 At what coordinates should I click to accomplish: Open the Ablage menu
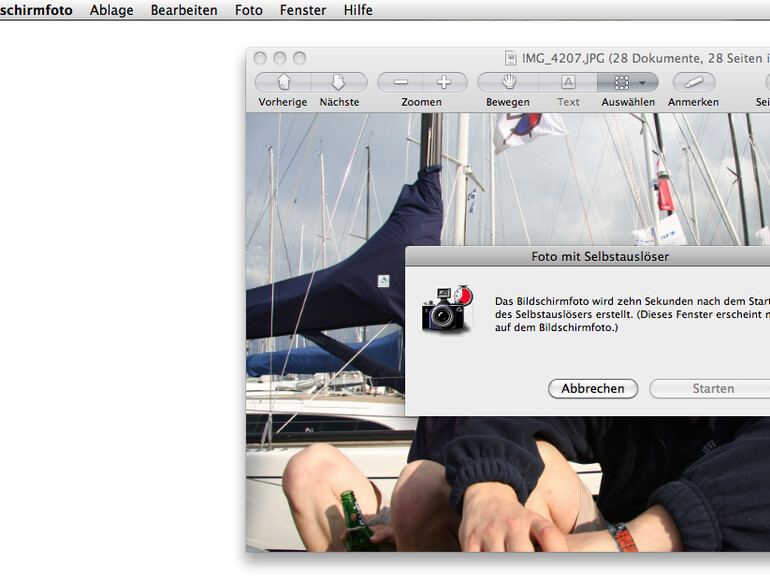click(x=111, y=10)
